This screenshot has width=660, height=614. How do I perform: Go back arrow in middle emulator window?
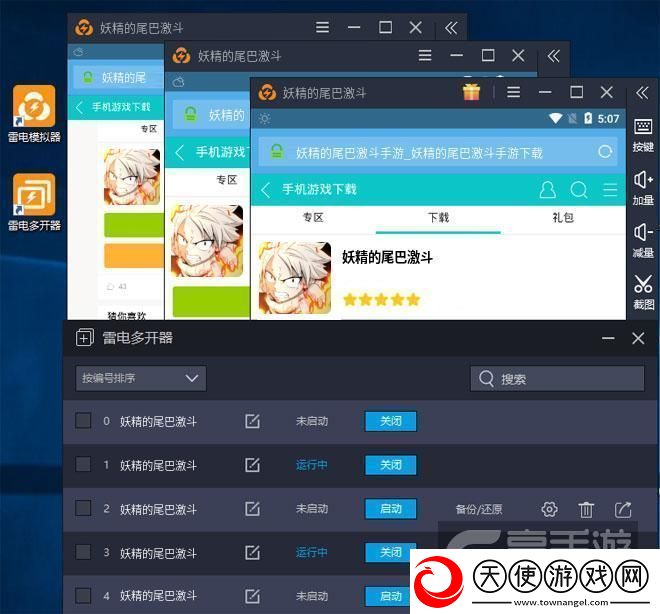pos(180,152)
